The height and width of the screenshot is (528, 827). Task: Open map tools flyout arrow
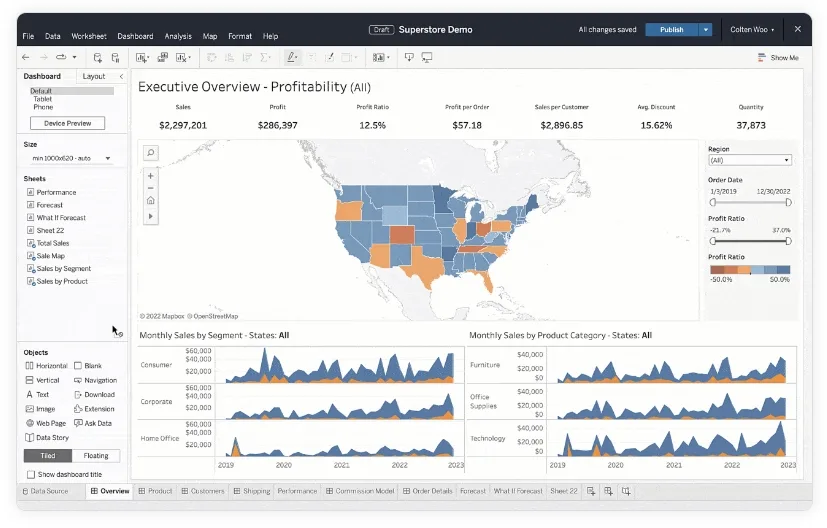(150, 216)
